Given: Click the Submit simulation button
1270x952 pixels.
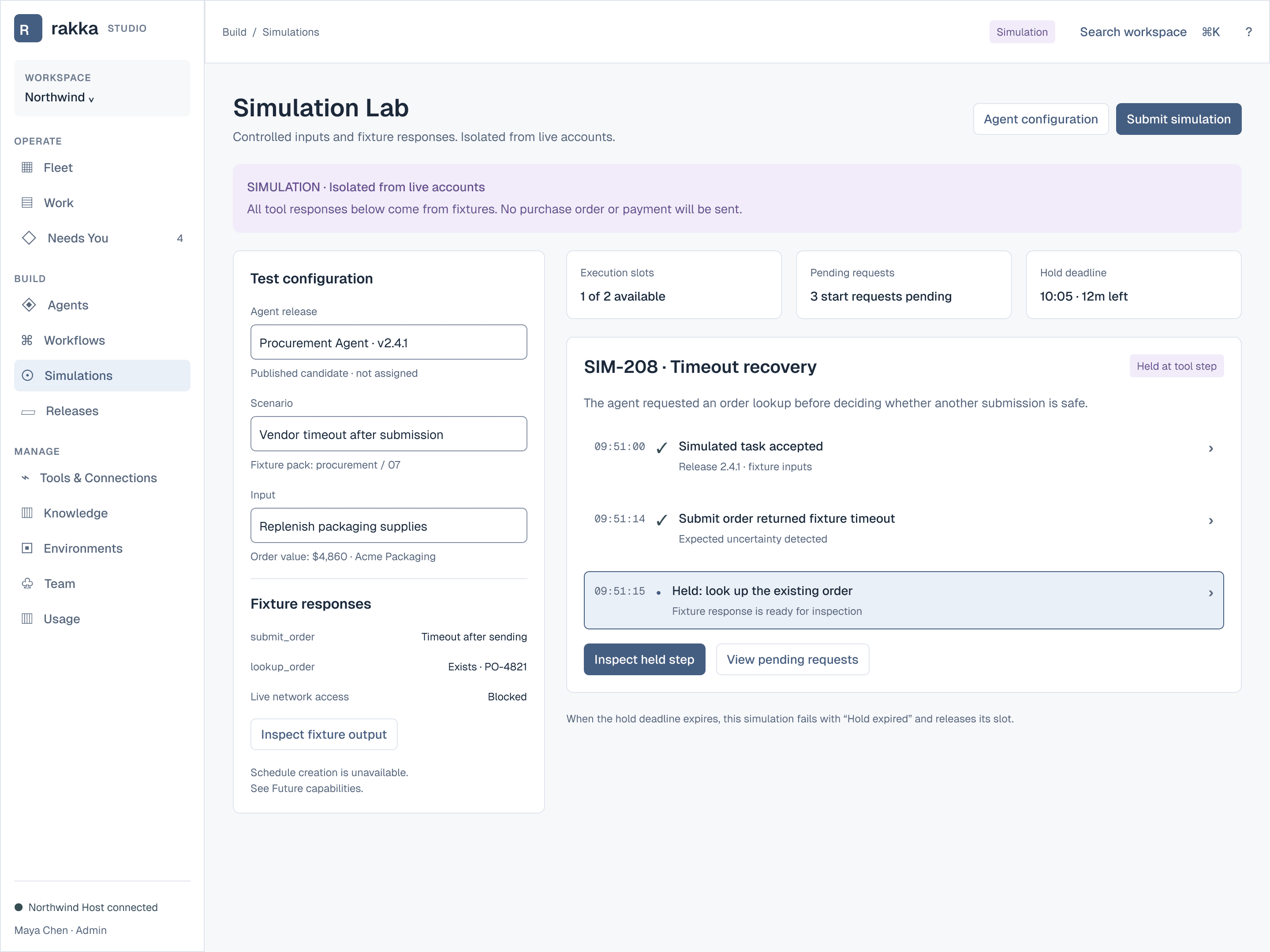Looking at the screenshot, I should point(1179,119).
